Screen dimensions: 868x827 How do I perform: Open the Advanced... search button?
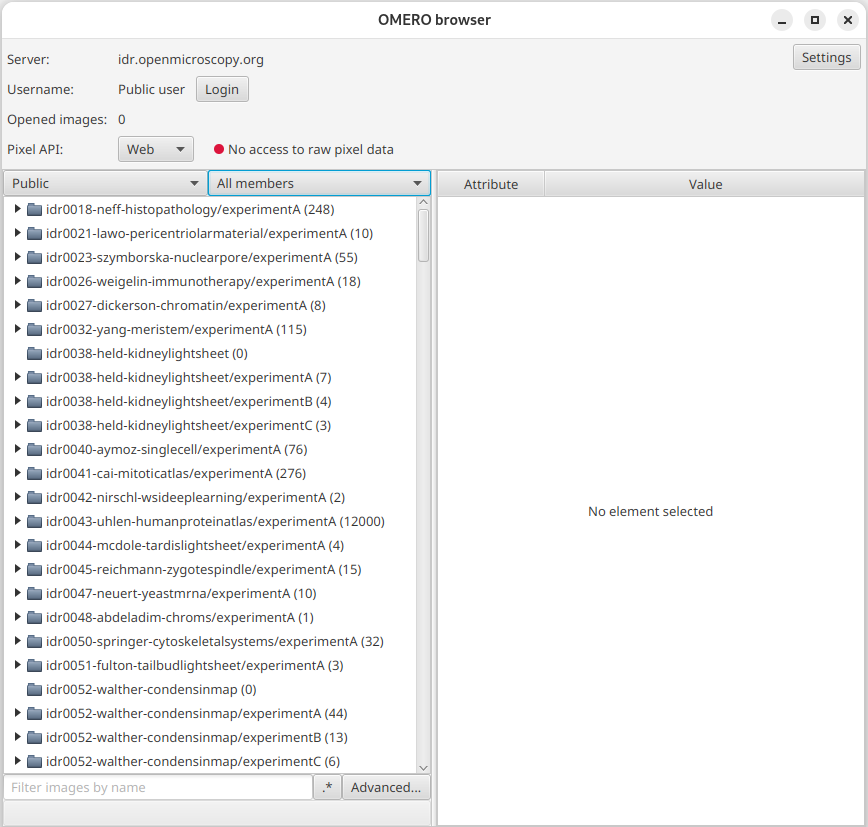[386, 787]
